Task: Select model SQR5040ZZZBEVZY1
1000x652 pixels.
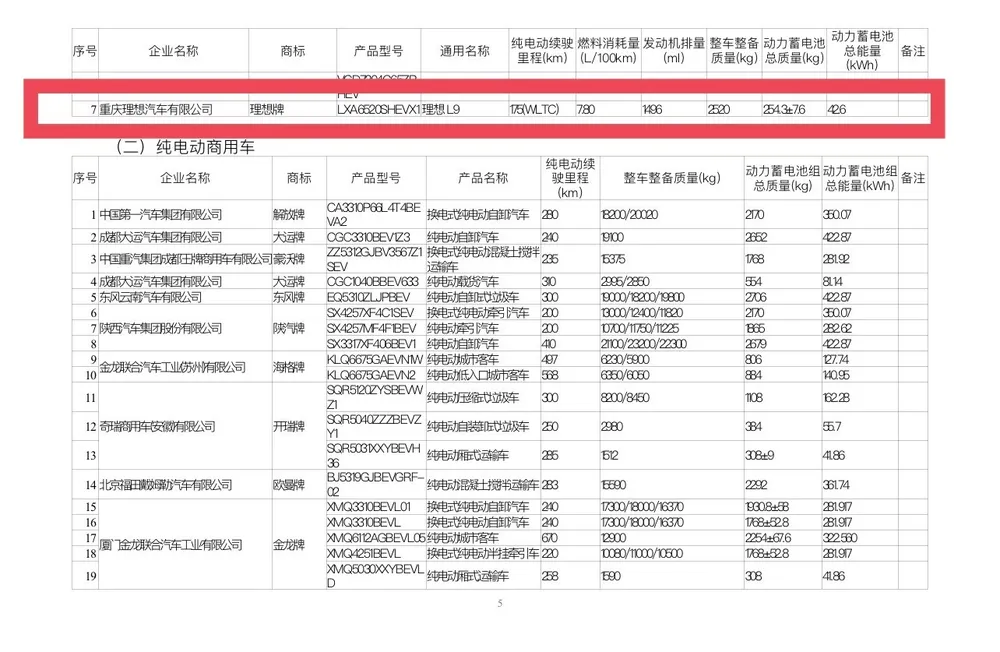Action: 374,427
